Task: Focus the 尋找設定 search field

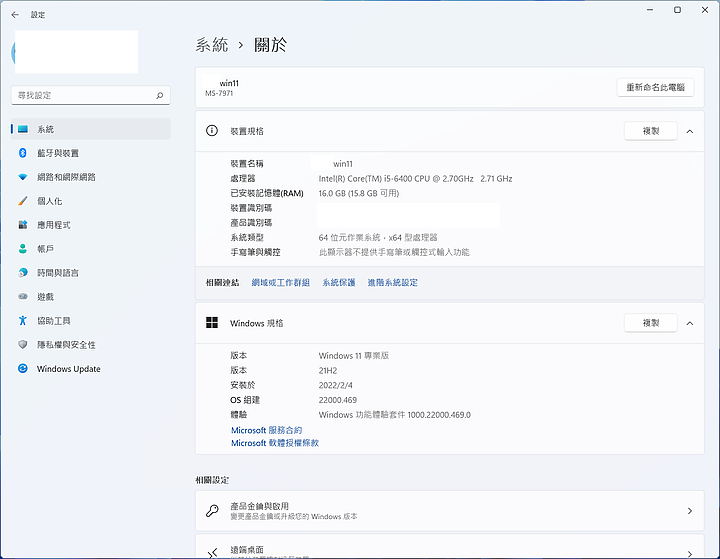Action: 90,95
